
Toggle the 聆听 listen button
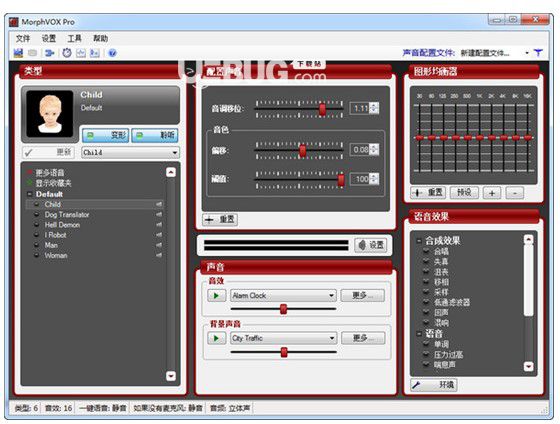click(x=155, y=135)
